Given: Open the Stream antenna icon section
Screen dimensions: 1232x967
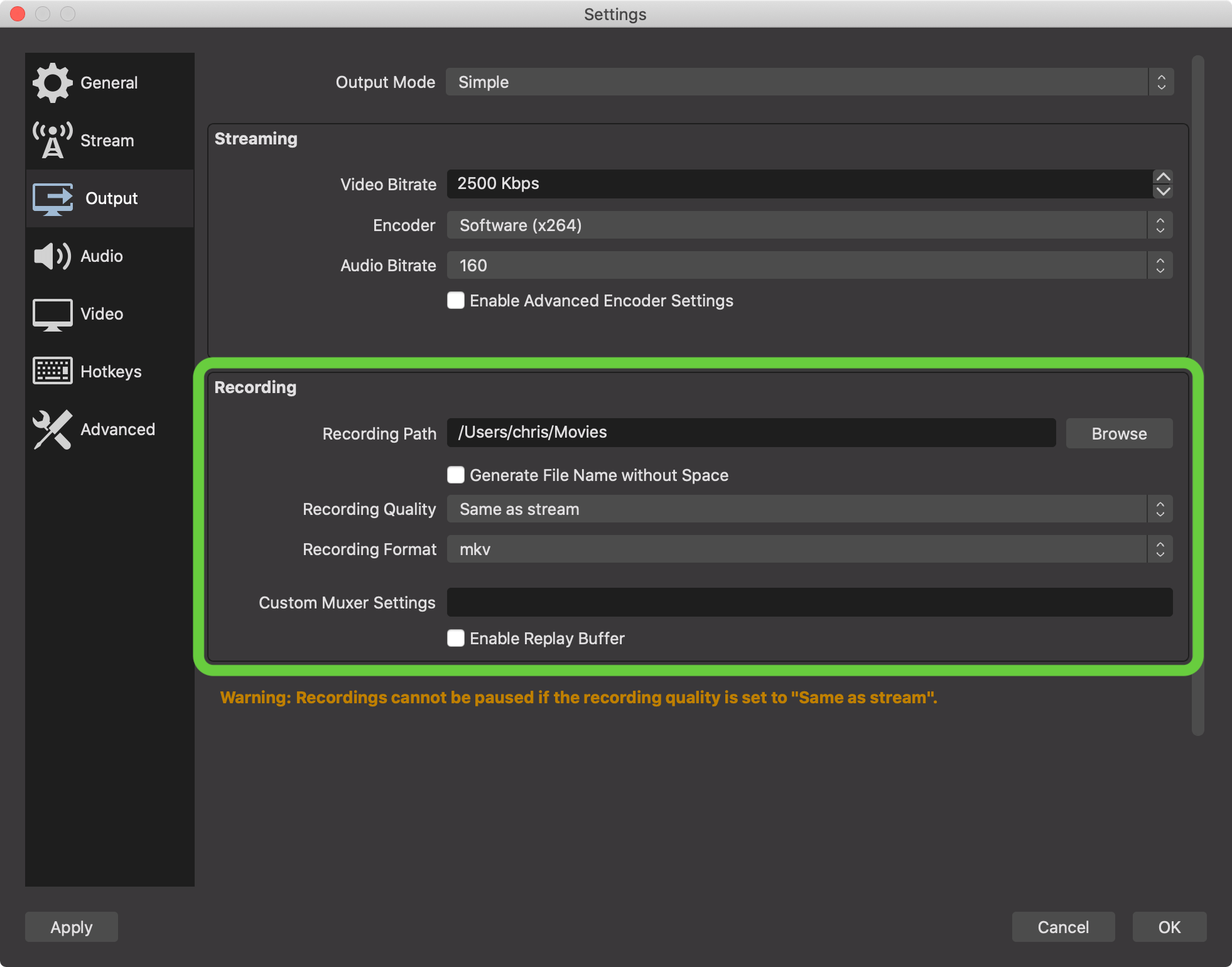Looking at the screenshot, I should 52,140.
